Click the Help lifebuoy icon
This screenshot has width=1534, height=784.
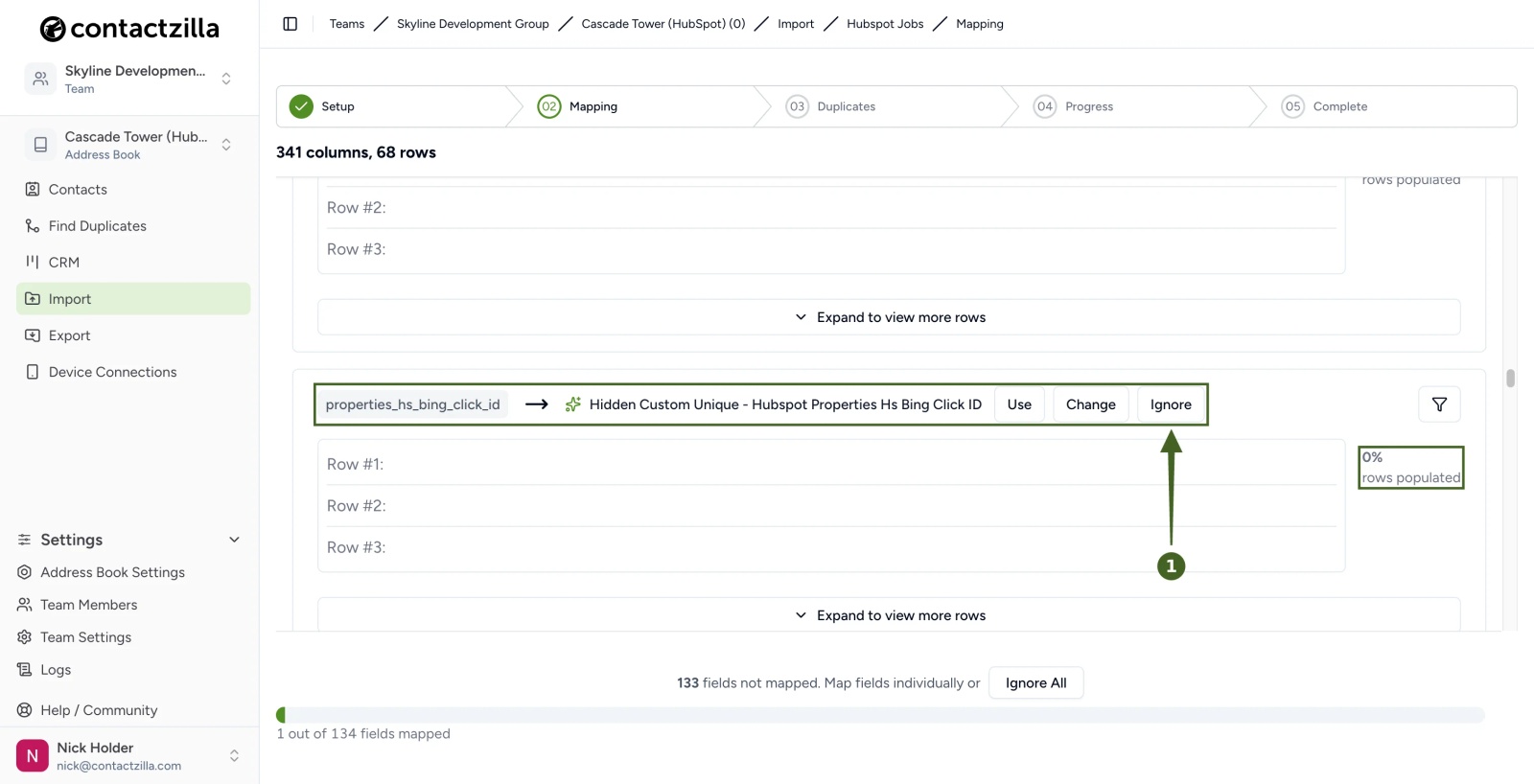25,710
